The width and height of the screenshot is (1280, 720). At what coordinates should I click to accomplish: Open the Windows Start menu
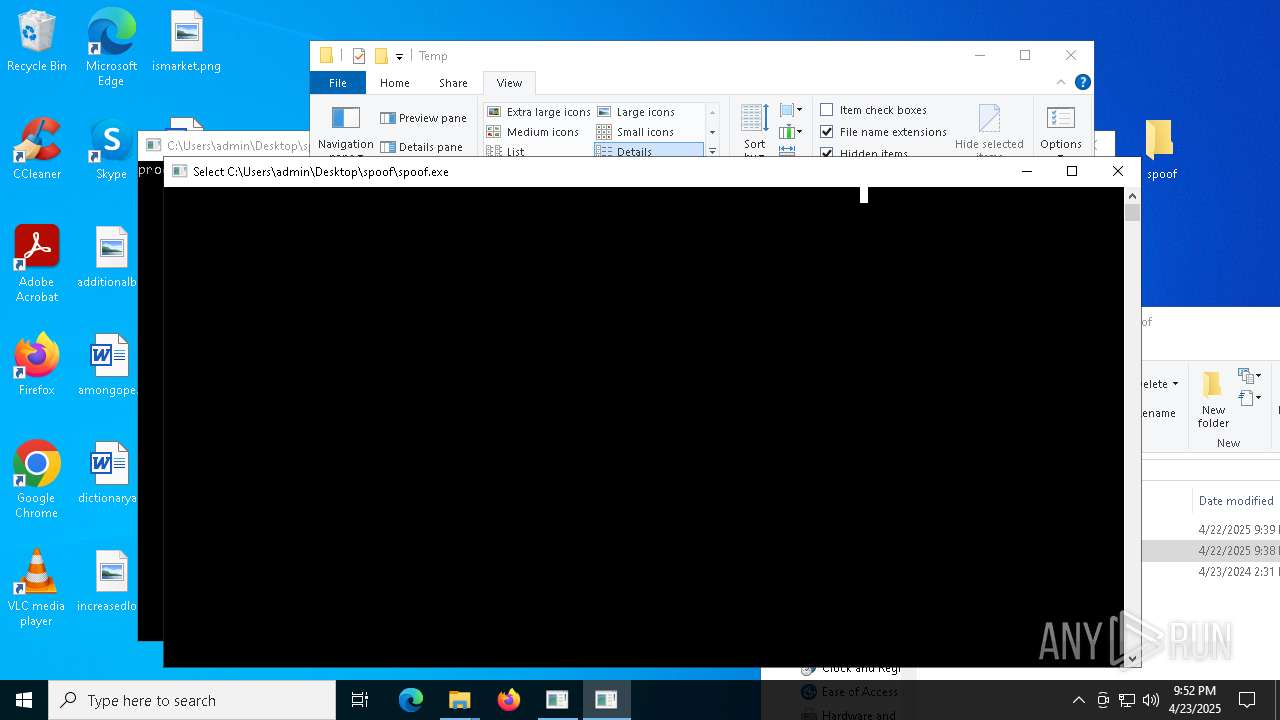click(24, 700)
